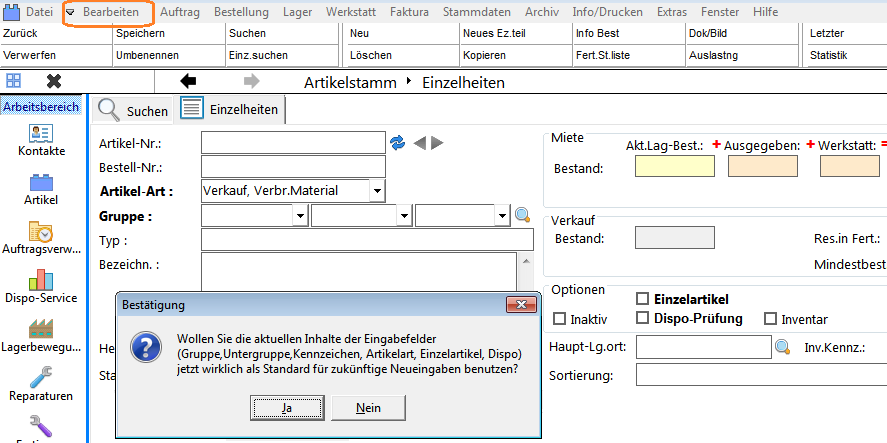The image size is (887, 443).
Task: Open the Datei menu
Action: pyautogui.click(x=40, y=12)
